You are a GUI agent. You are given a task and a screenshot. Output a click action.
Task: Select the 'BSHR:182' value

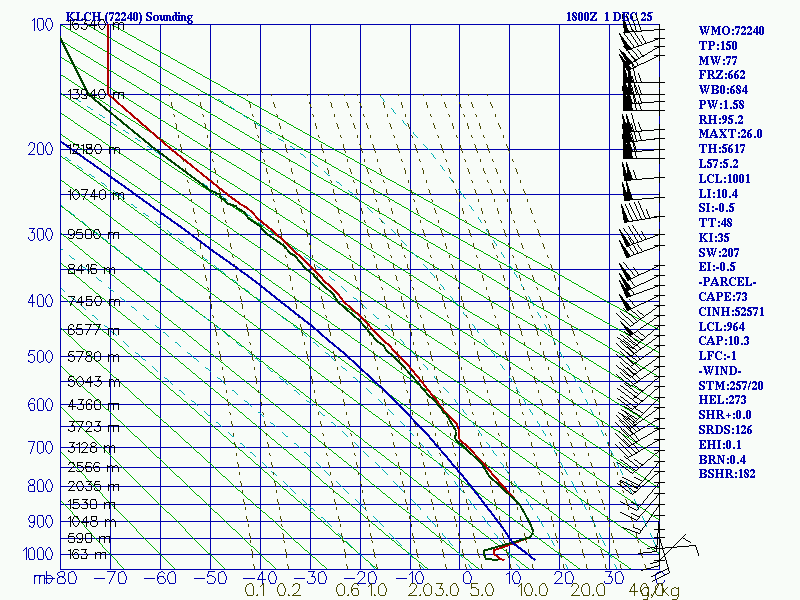pyautogui.click(x=727, y=474)
